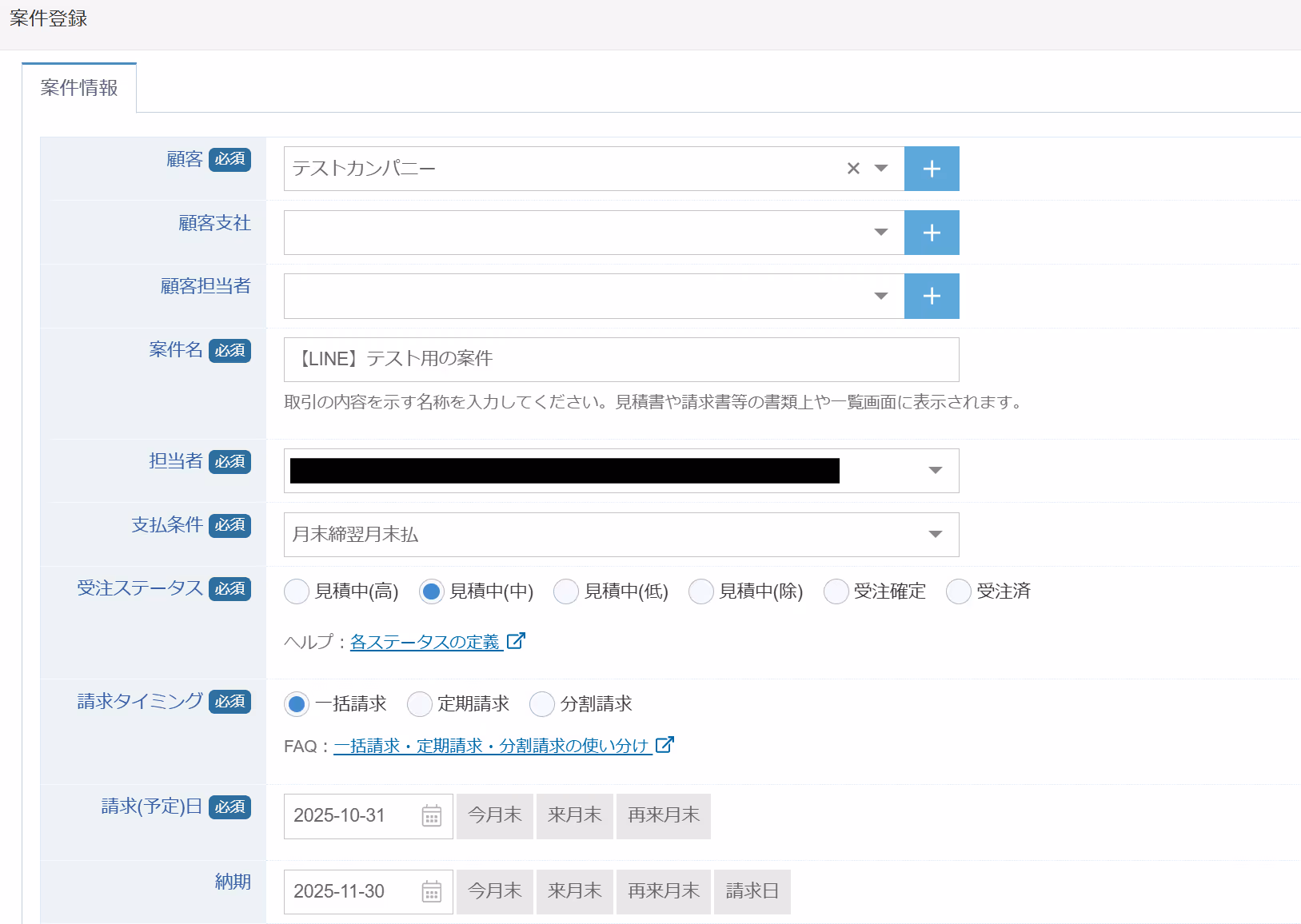Set 納期 to 今月末
The height and width of the screenshot is (924, 1301).
coord(495,892)
